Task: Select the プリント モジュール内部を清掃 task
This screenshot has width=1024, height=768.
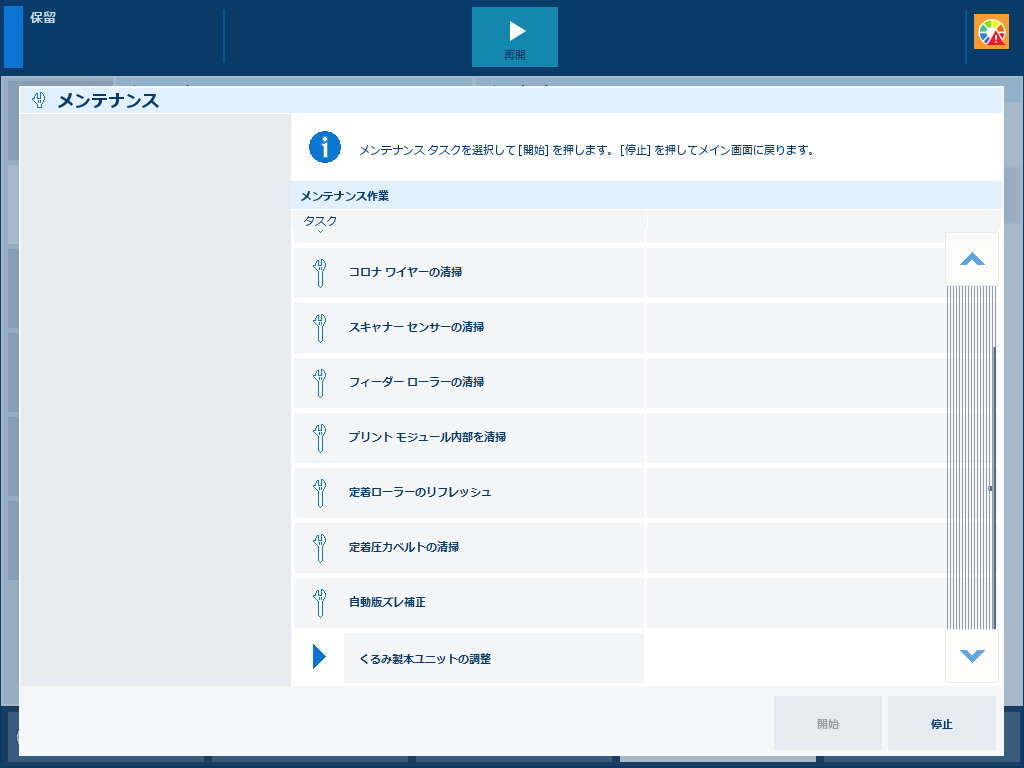Action: point(469,438)
